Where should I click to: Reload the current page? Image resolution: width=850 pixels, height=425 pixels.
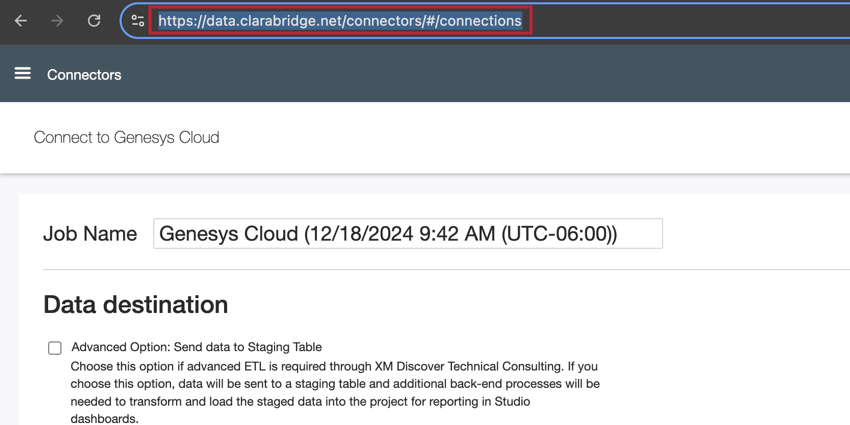94,20
